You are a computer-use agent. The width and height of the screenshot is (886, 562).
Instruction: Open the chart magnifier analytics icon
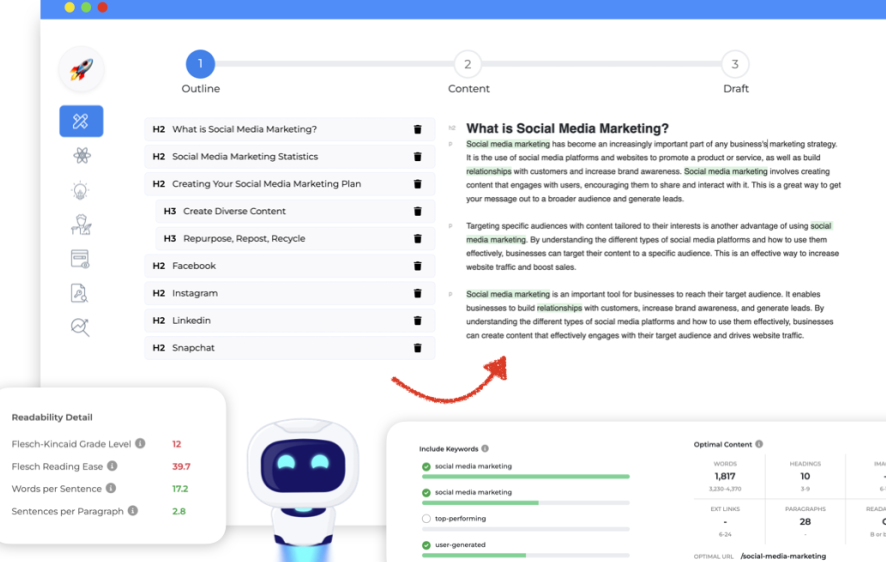pos(80,327)
